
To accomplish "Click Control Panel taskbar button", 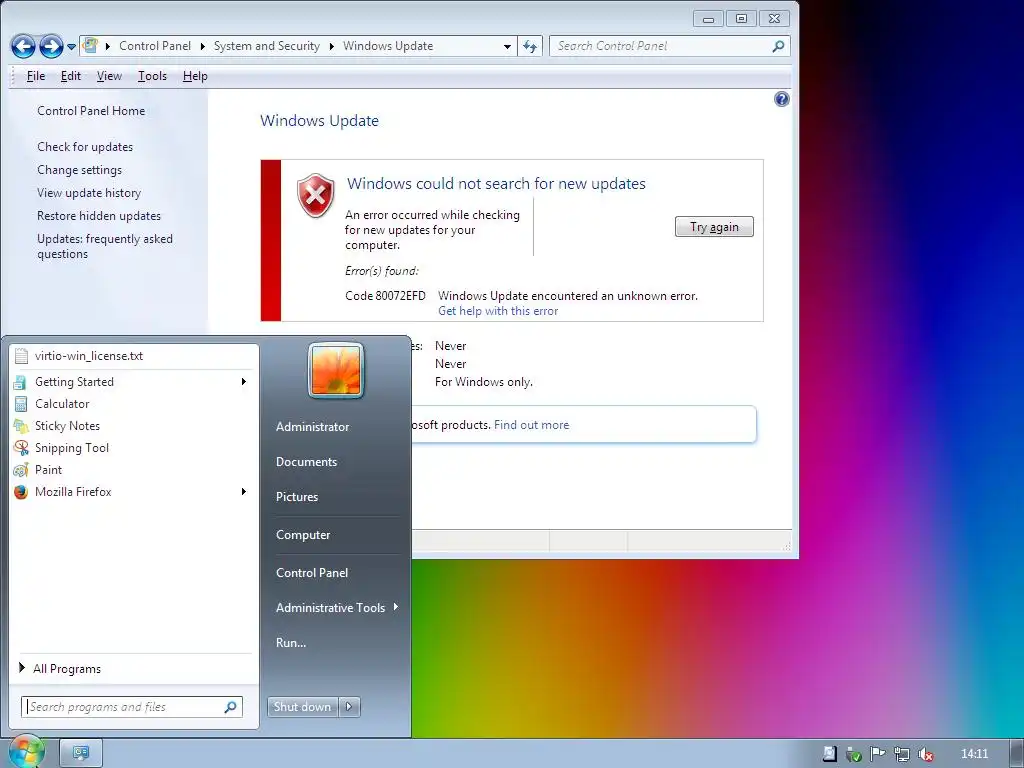I will [x=81, y=753].
